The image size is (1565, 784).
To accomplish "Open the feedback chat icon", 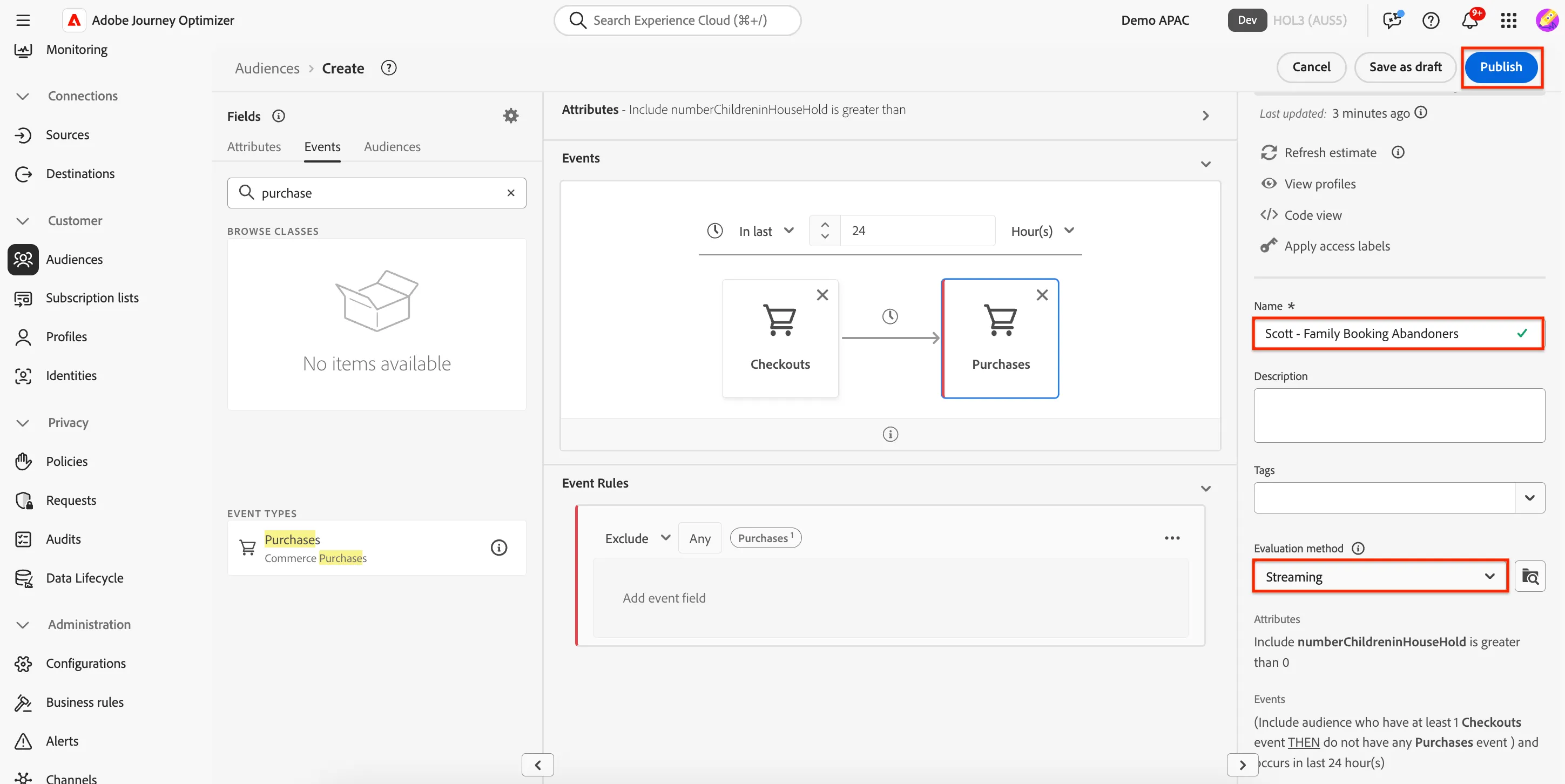I will (x=1392, y=20).
